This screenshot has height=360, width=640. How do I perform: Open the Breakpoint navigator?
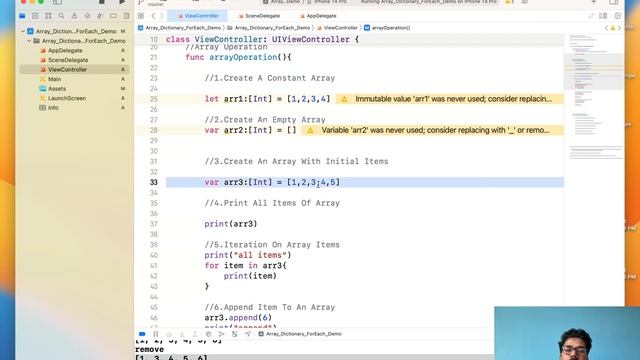pyautogui.click(x=113, y=16)
